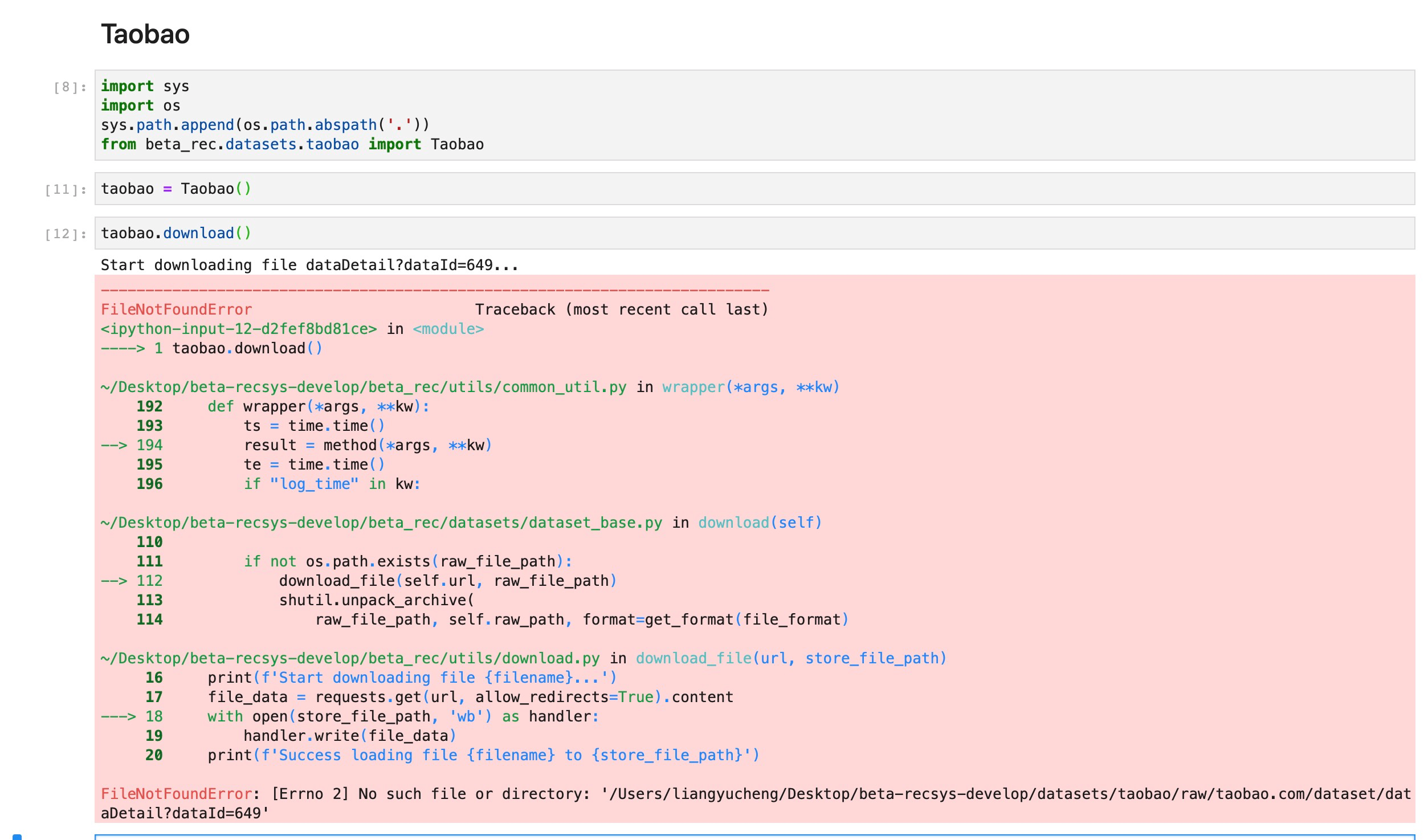This screenshot has width=1428, height=840.
Task: Click the FileNotFoundError traceback header
Action: coord(176,309)
